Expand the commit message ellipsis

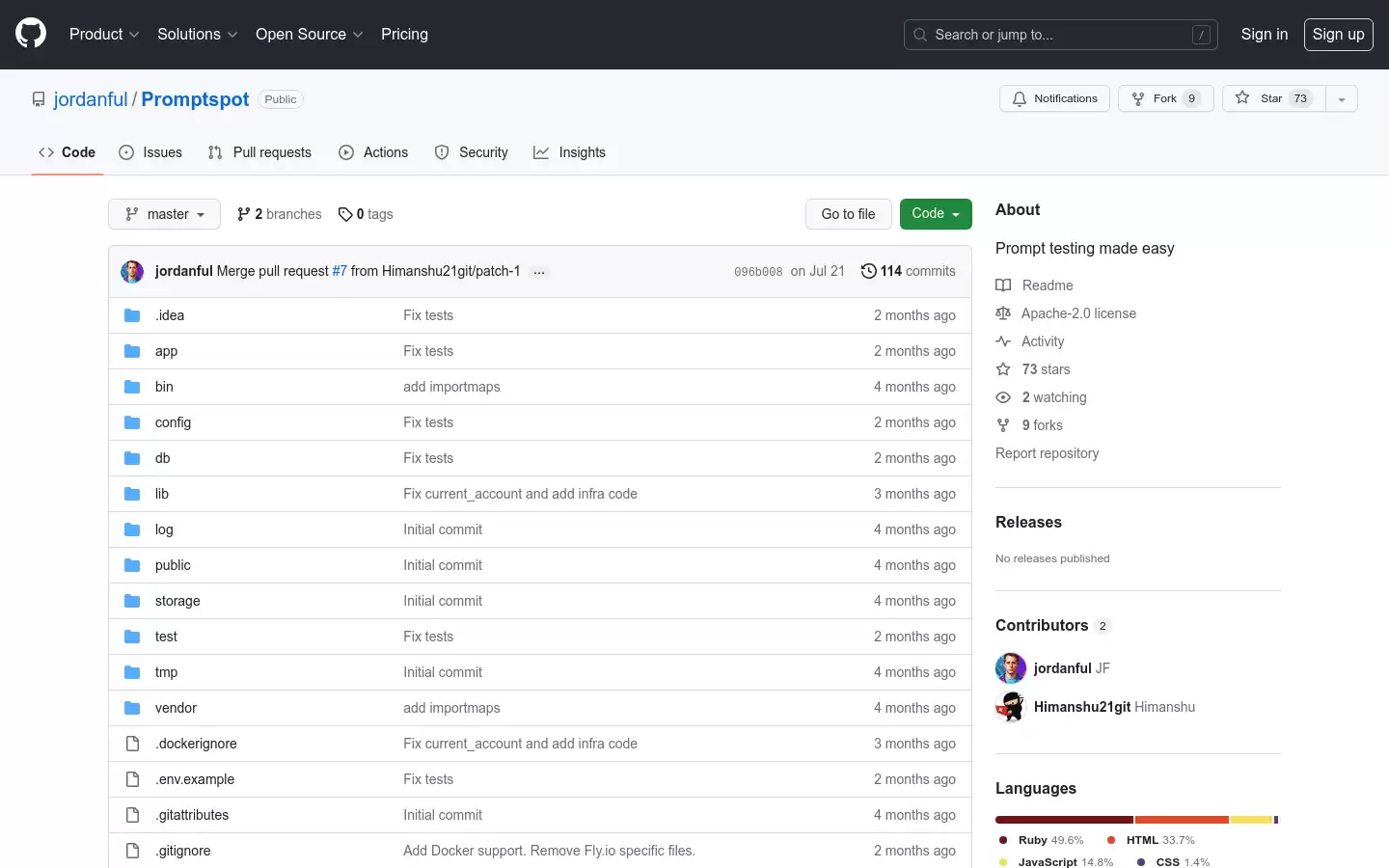pos(539,272)
